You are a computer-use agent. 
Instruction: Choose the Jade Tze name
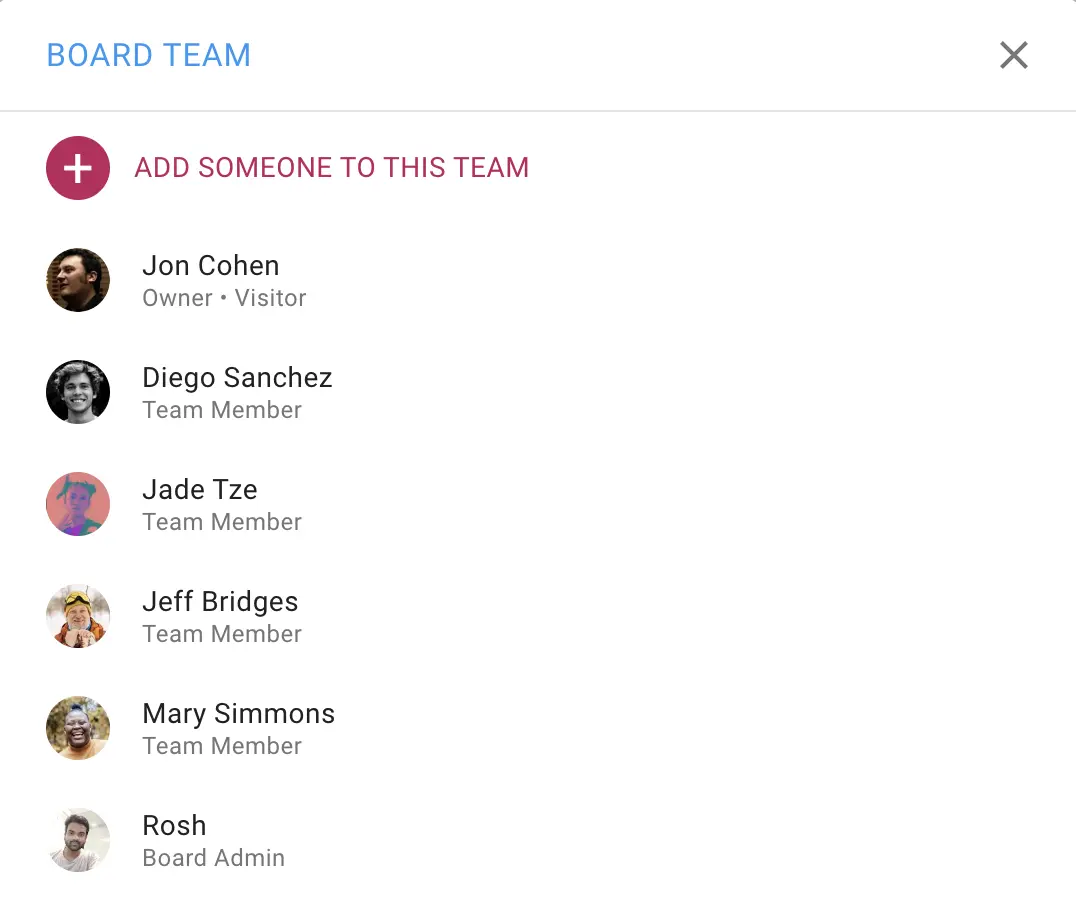click(200, 490)
